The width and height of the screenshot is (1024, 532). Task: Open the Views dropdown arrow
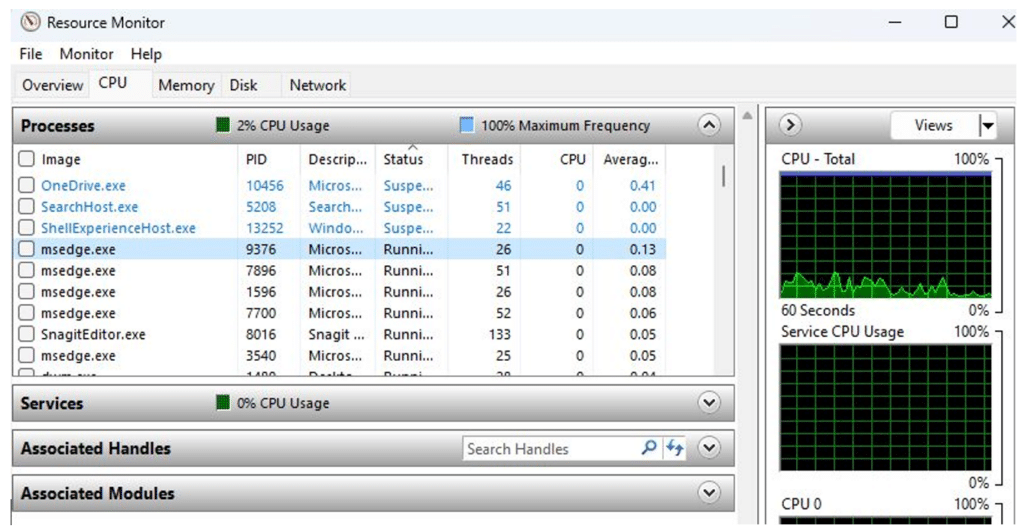(x=988, y=126)
